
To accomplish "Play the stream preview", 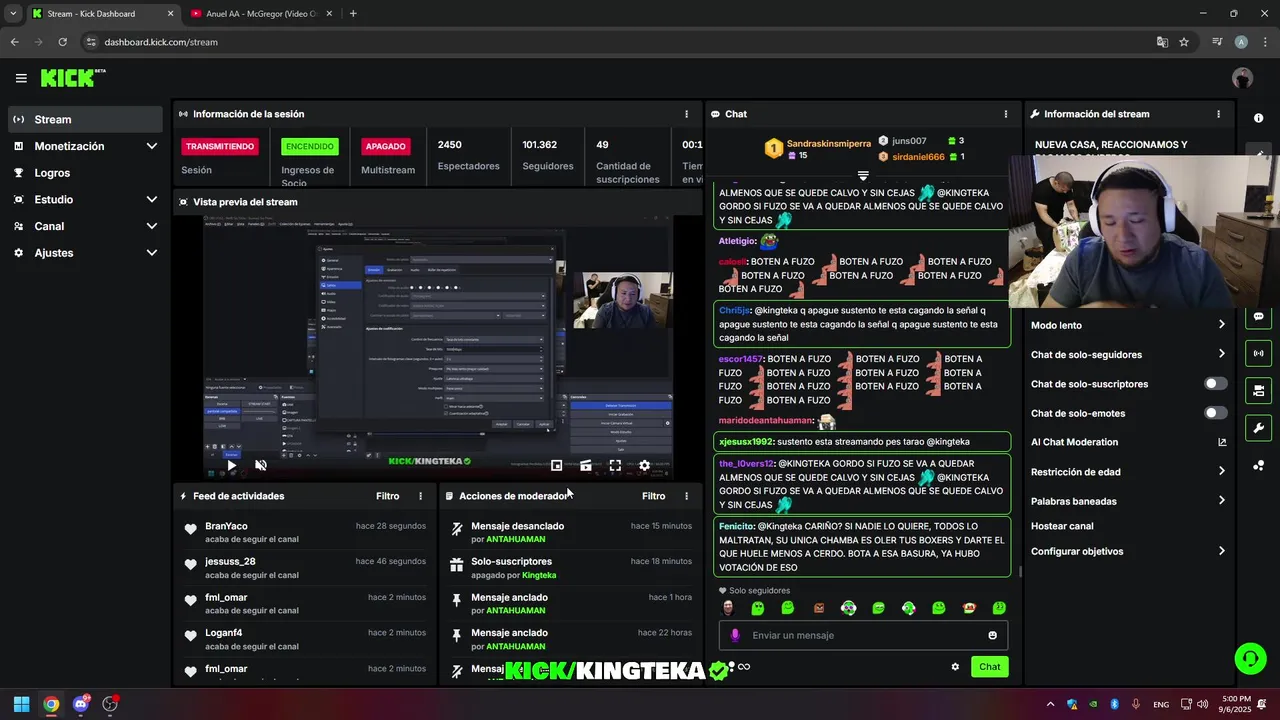I will [x=231, y=465].
